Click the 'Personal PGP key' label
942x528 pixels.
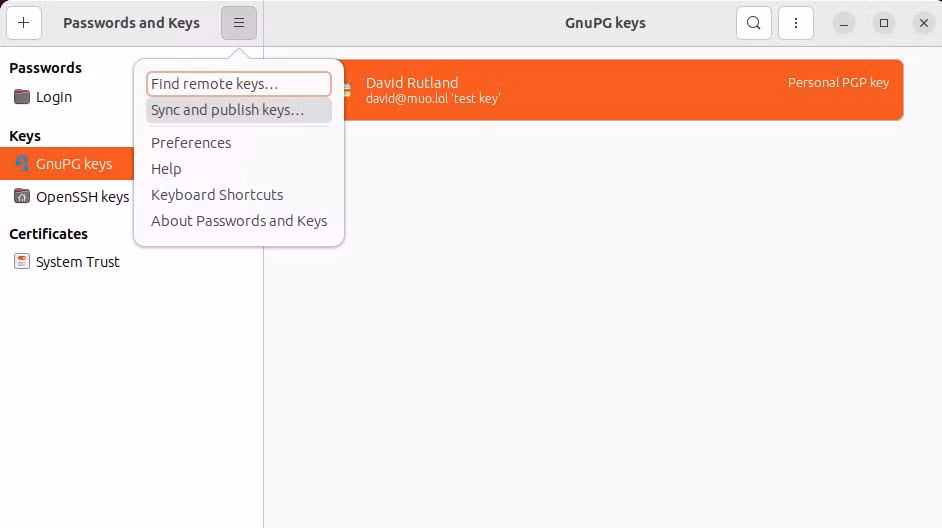[838, 83]
